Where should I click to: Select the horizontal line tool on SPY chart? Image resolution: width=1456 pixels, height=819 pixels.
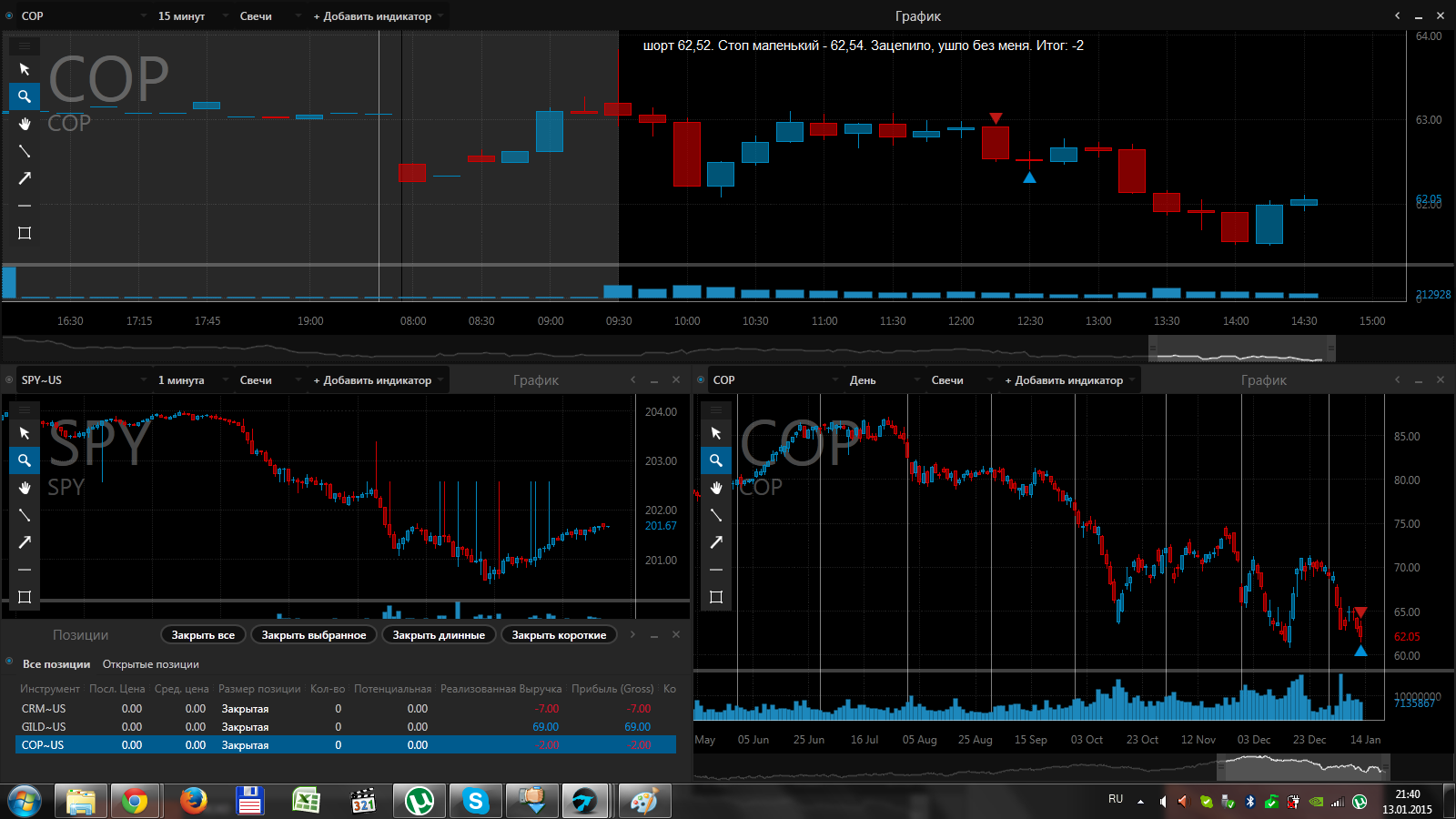tap(25, 570)
